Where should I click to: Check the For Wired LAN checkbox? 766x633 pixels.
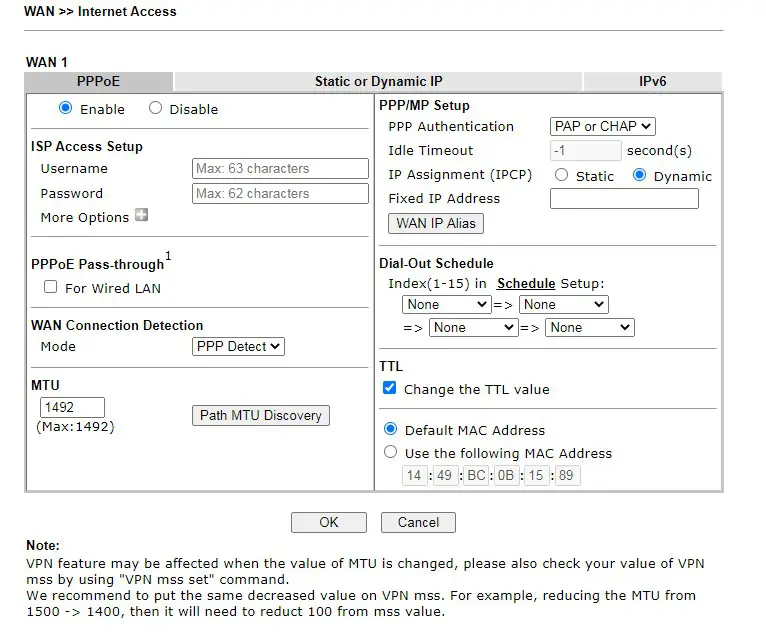(x=51, y=287)
